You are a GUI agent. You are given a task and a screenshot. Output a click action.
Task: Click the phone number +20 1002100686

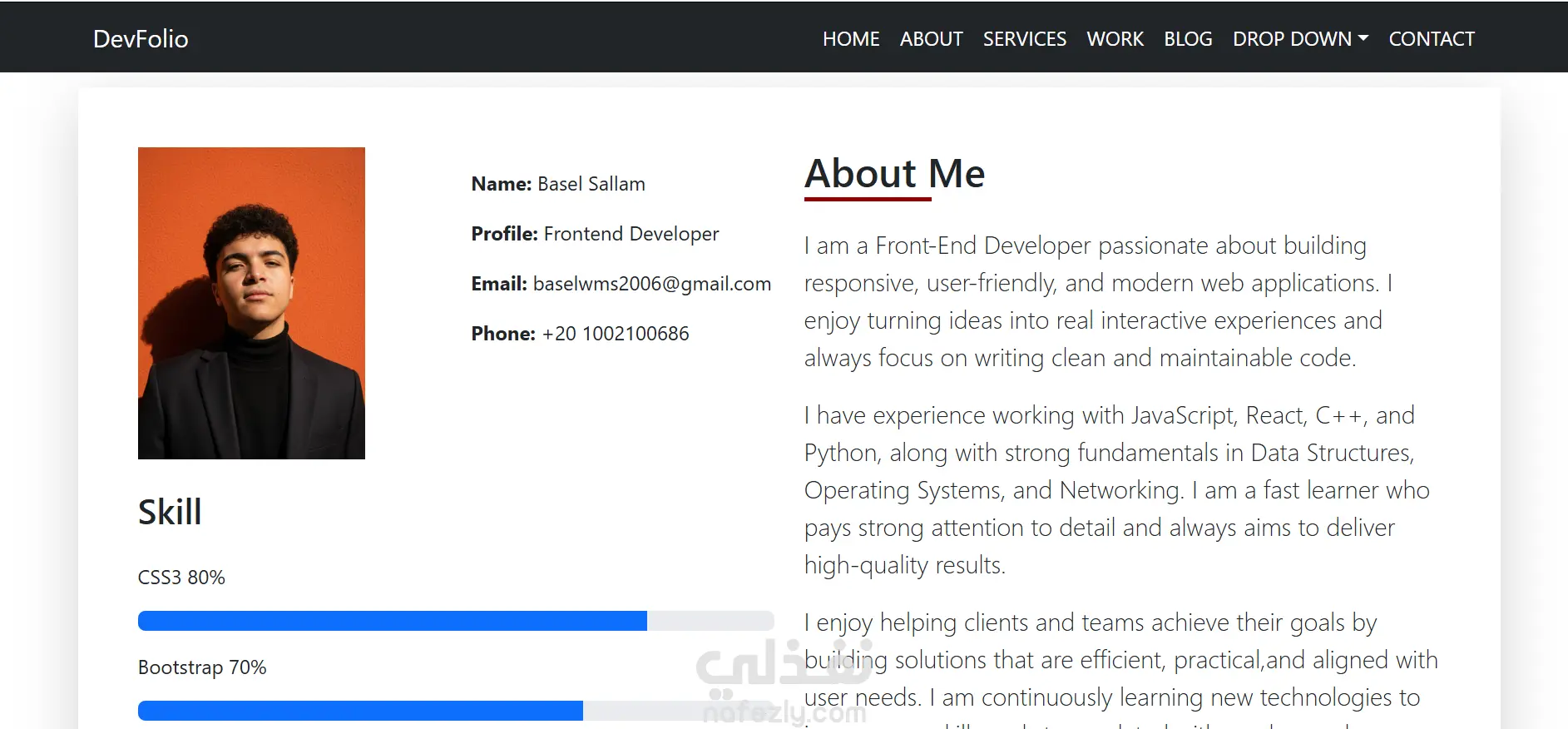click(x=616, y=334)
